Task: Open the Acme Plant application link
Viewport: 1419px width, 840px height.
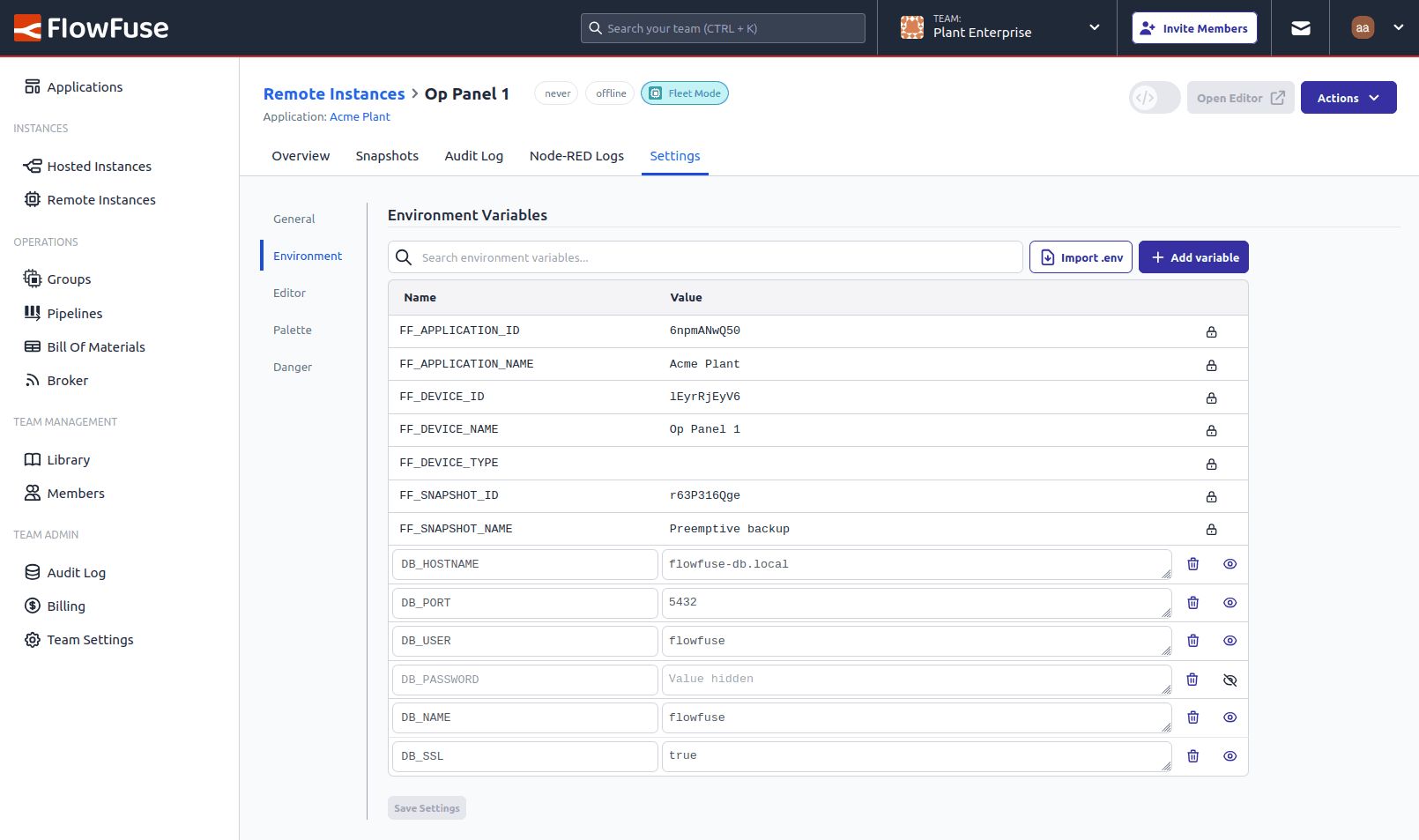Action: click(360, 116)
